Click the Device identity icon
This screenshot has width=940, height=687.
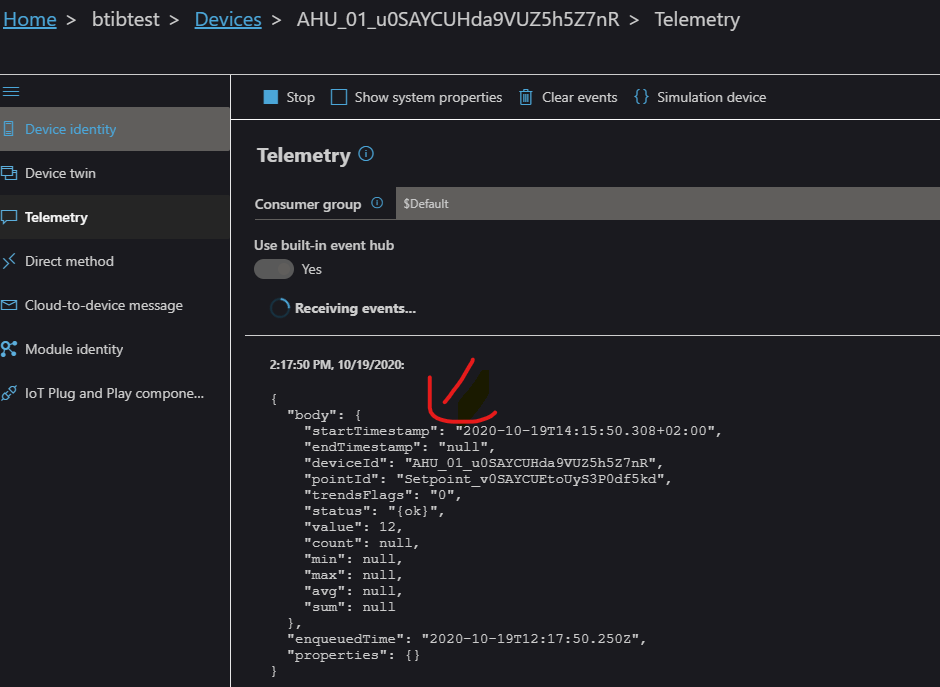tap(9, 129)
